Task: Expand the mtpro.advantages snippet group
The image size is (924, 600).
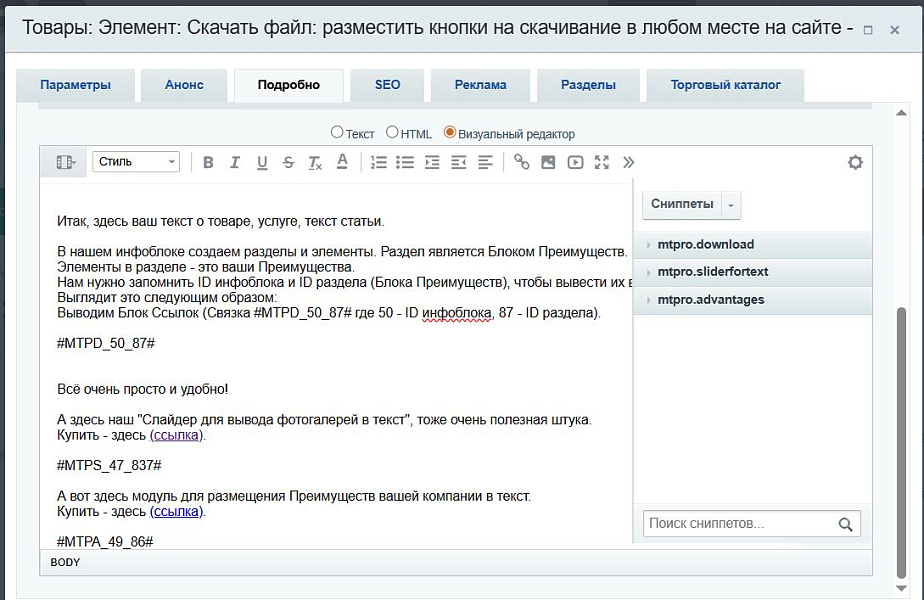Action: 753,299
